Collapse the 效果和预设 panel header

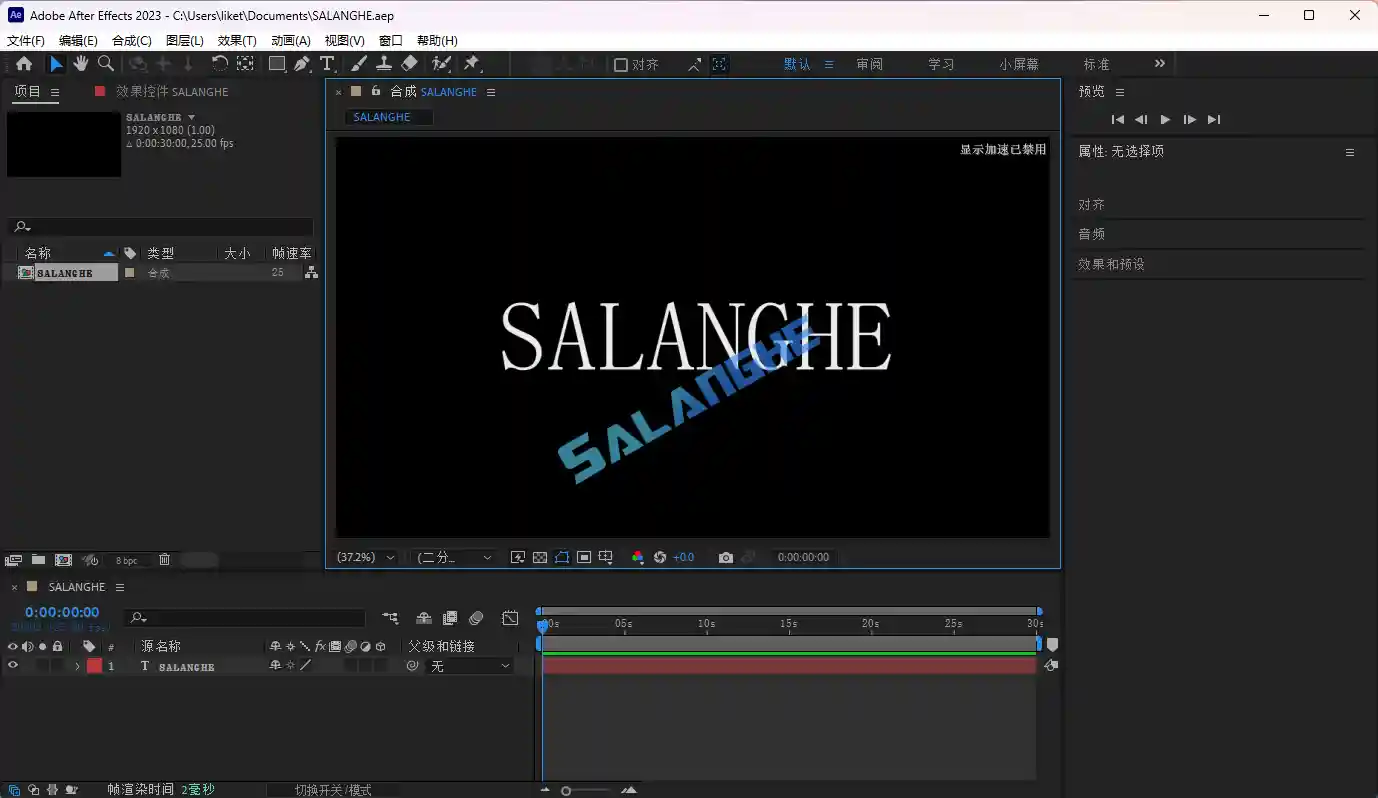coord(1108,264)
